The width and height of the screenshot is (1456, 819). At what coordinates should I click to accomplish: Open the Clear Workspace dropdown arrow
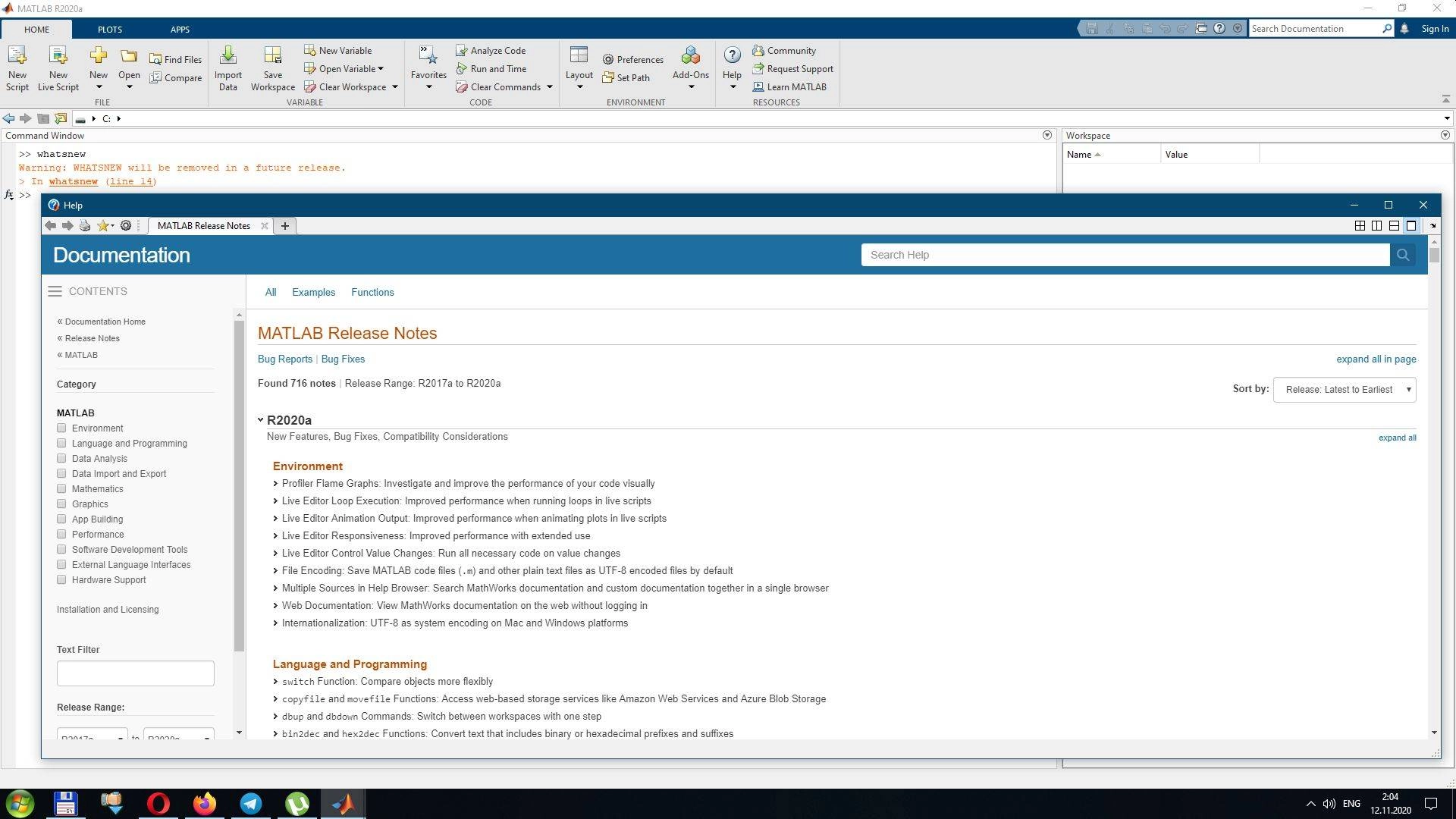pyautogui.click(x=395, y=87)
